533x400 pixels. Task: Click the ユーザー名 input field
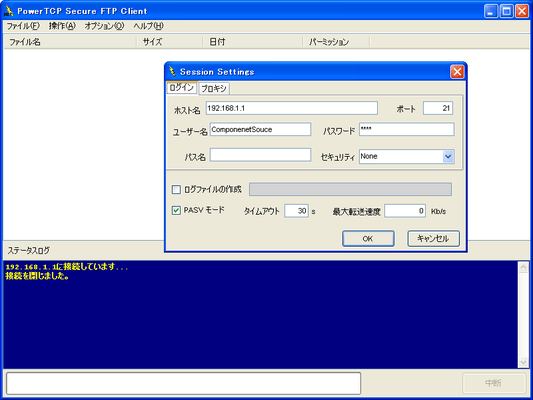coord(260,129)
